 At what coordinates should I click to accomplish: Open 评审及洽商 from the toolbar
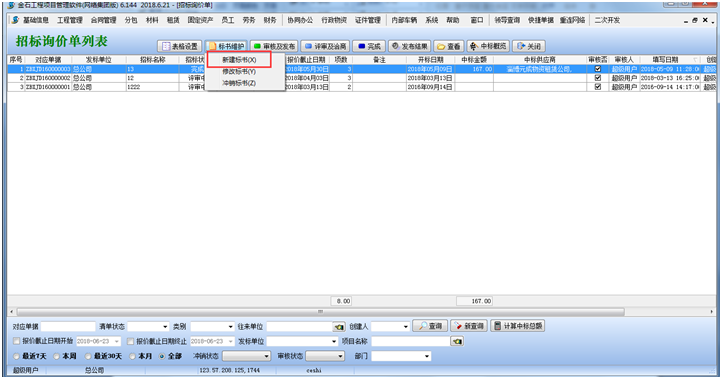point(326,47)
